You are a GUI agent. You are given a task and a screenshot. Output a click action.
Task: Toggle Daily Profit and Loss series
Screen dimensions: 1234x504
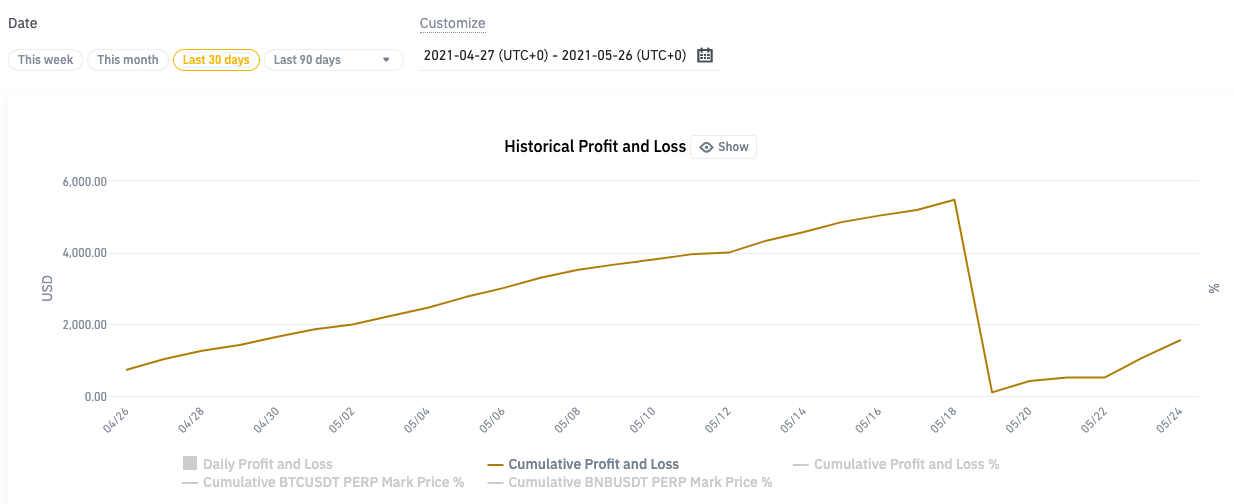click(268, 464)
